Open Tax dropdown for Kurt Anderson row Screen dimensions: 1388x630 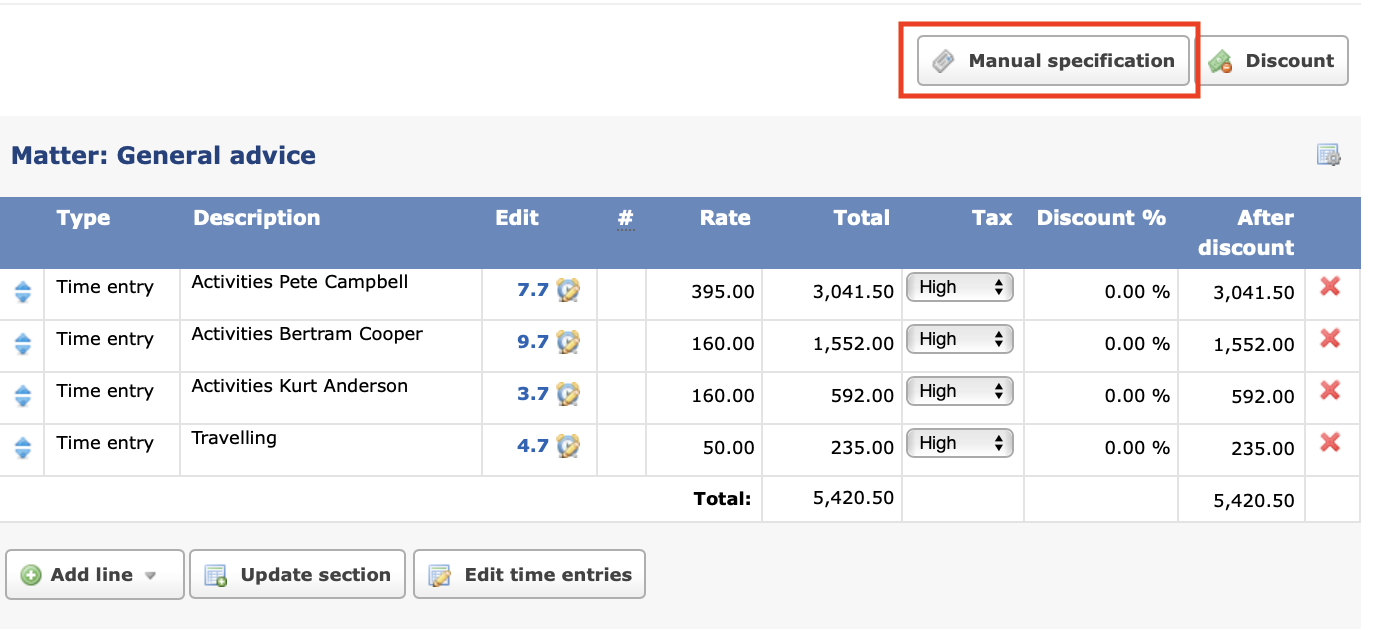click(x=960, y=391)
